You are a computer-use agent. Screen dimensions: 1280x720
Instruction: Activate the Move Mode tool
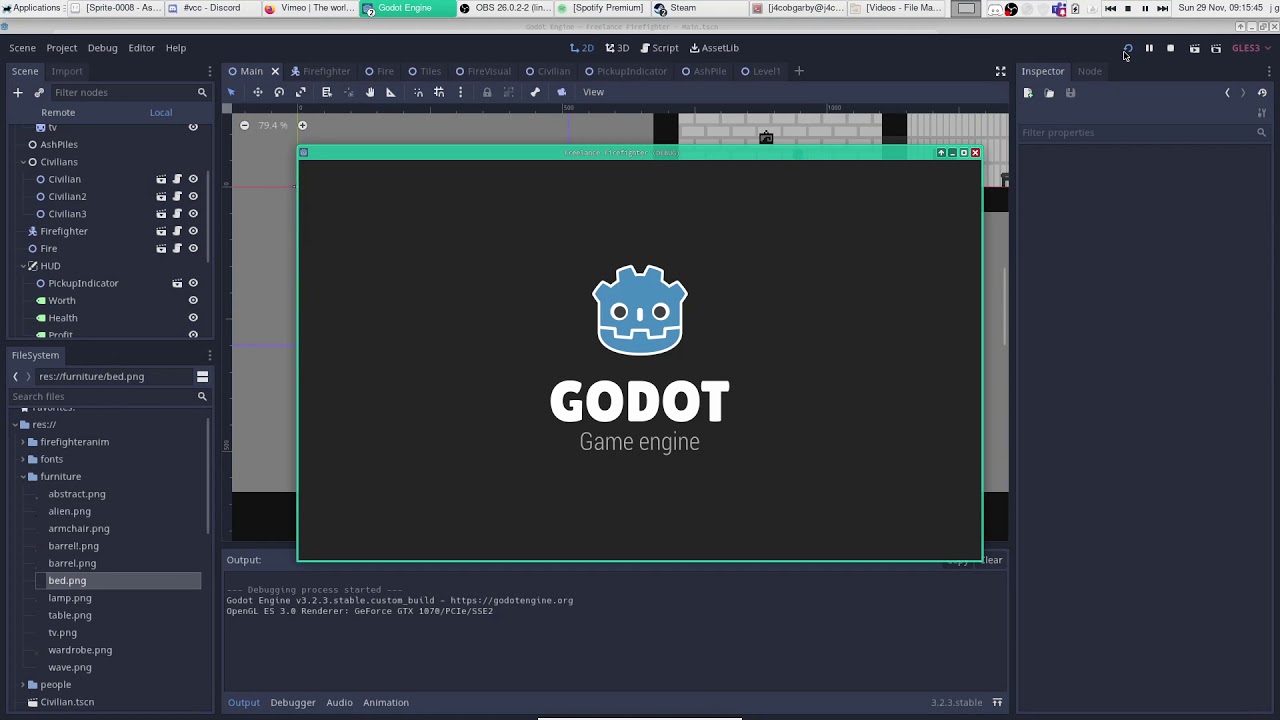click(257, 92)
